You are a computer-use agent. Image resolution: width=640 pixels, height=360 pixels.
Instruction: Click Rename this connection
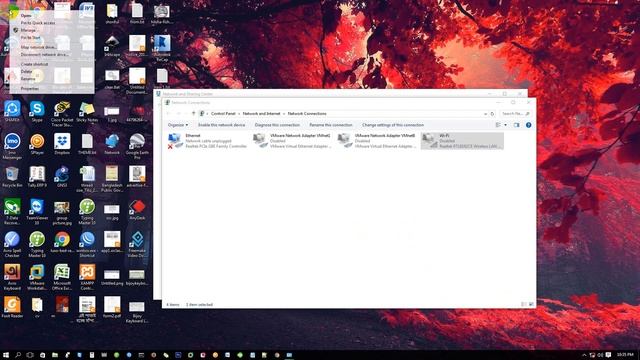tap(331, 125)
